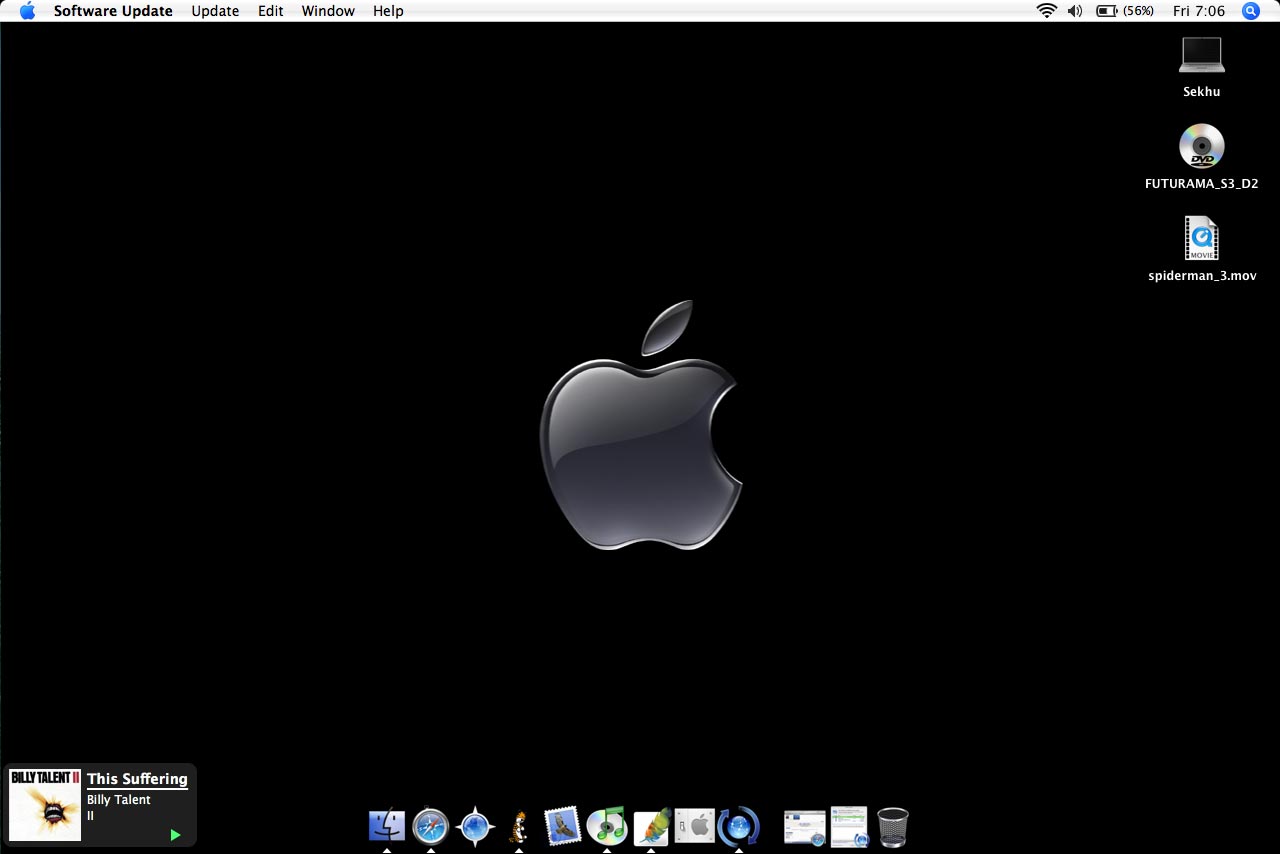Open the Window menu

(x=328, y=11)
